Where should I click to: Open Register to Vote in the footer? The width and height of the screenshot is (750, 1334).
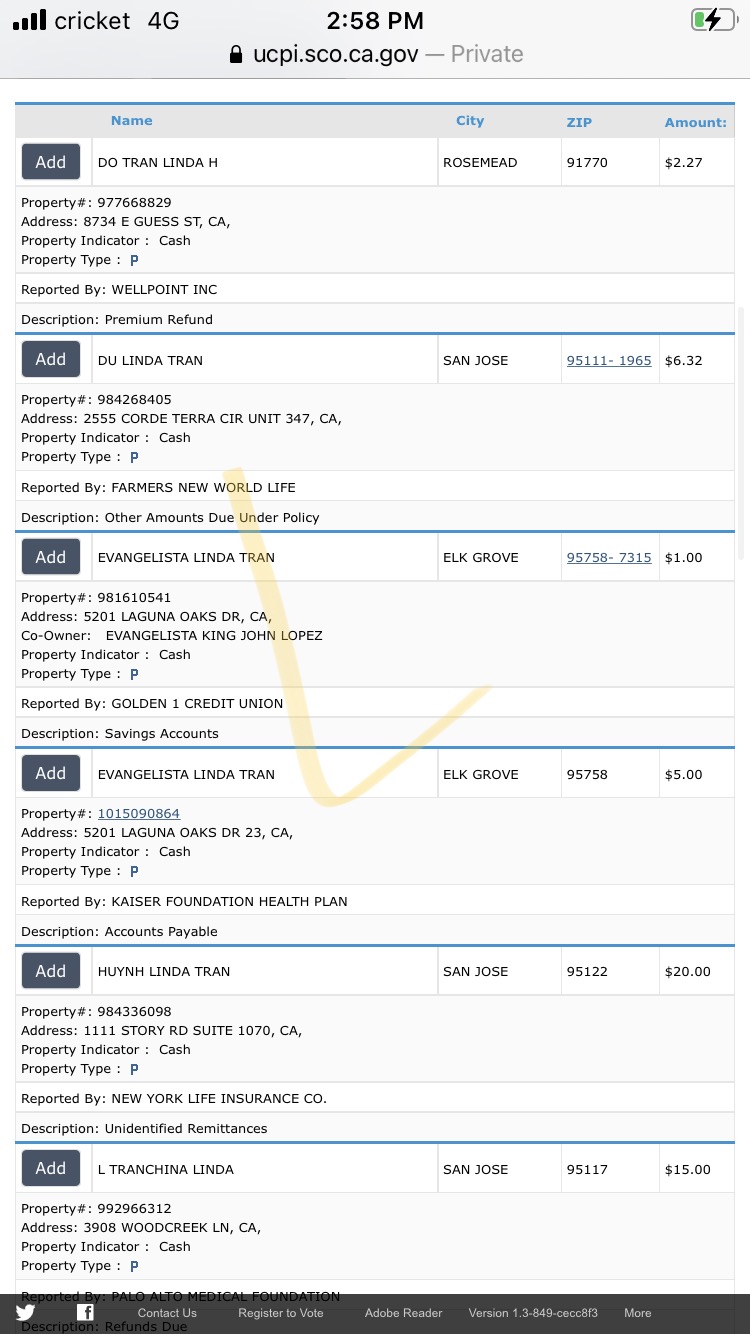tap(281, 1313)
